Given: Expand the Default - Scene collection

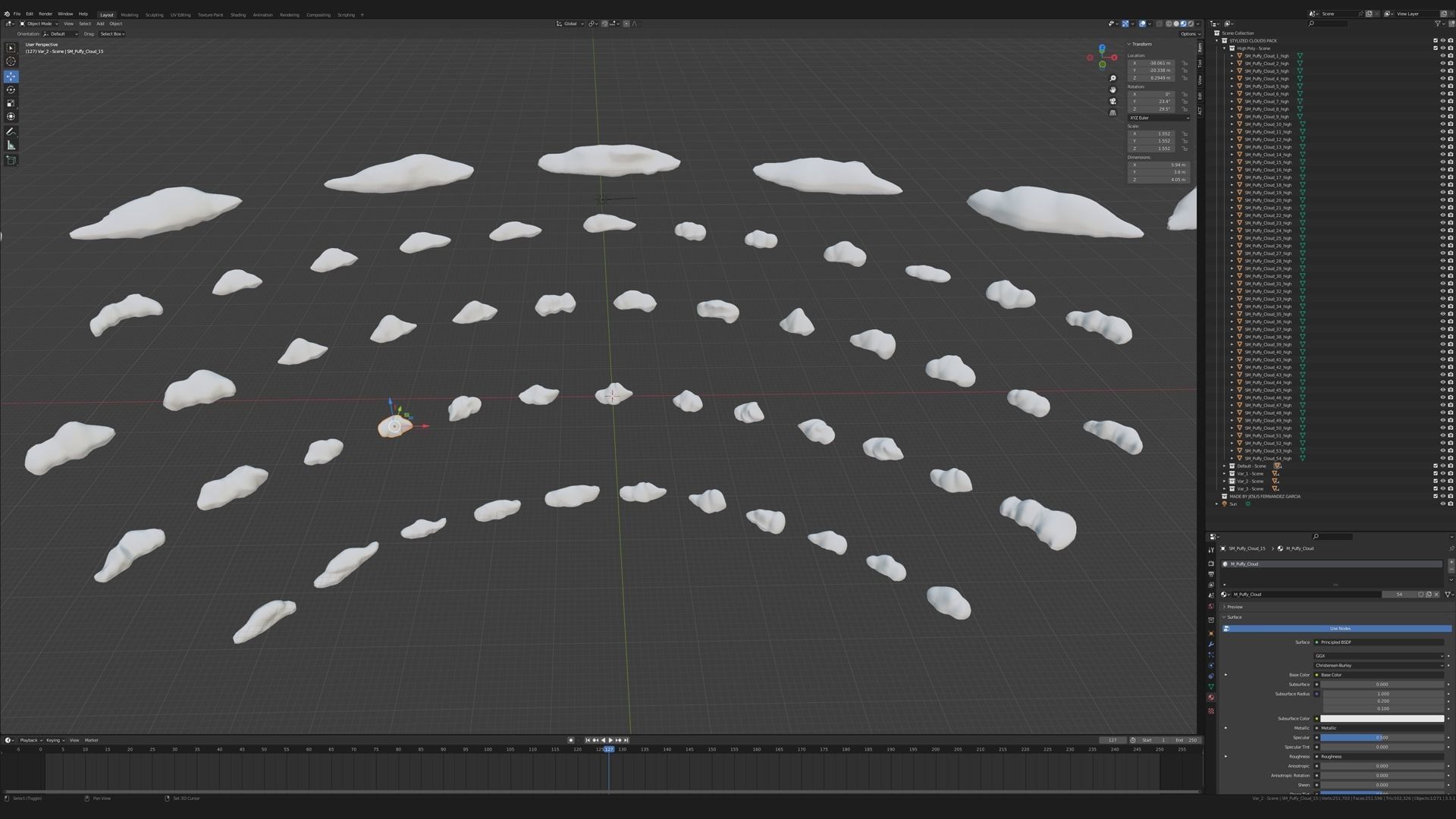Looking at the screenshot, I should [x=1224, y=466].
